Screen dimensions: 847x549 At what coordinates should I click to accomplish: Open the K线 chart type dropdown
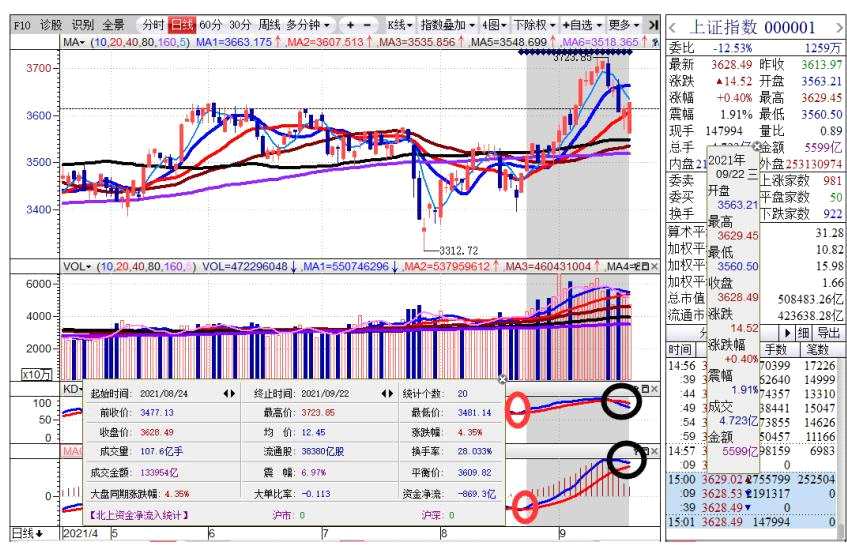(x=400, y=25)
